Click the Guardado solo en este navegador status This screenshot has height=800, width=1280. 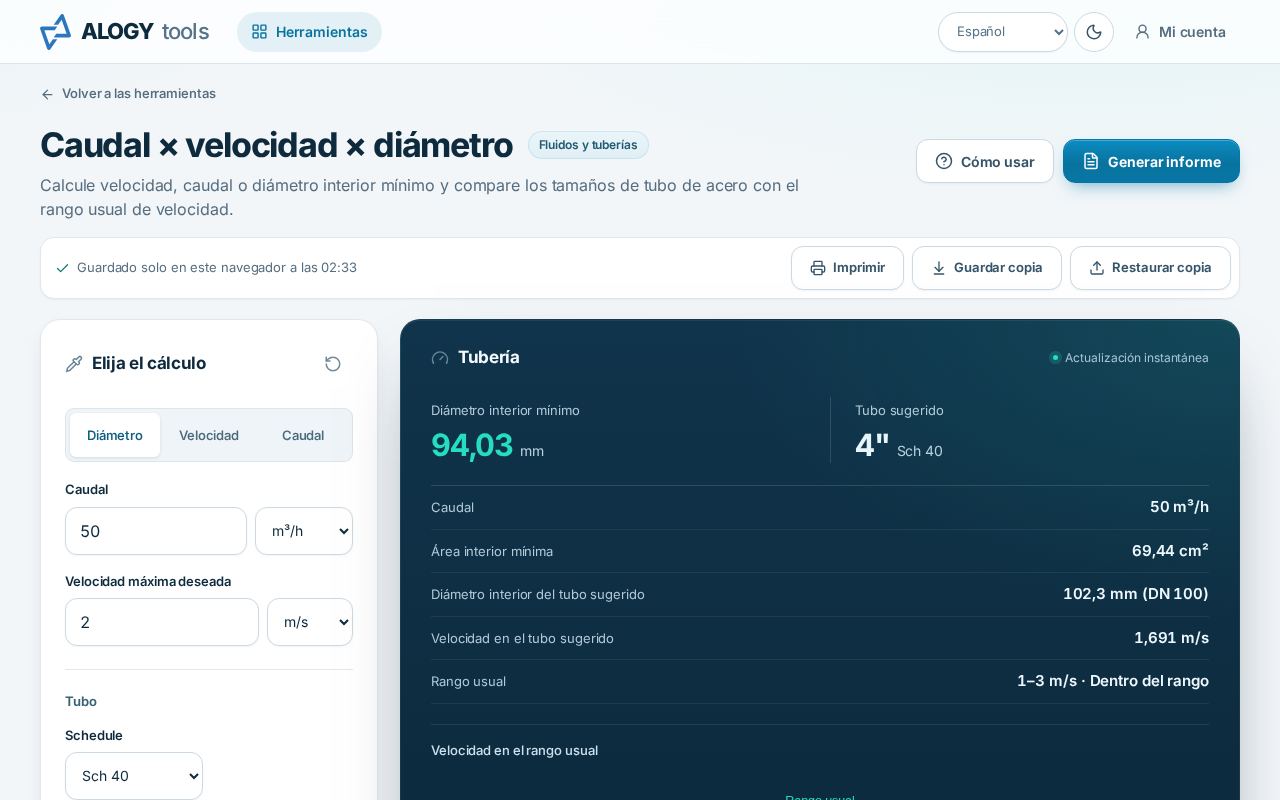coord(207,268)
